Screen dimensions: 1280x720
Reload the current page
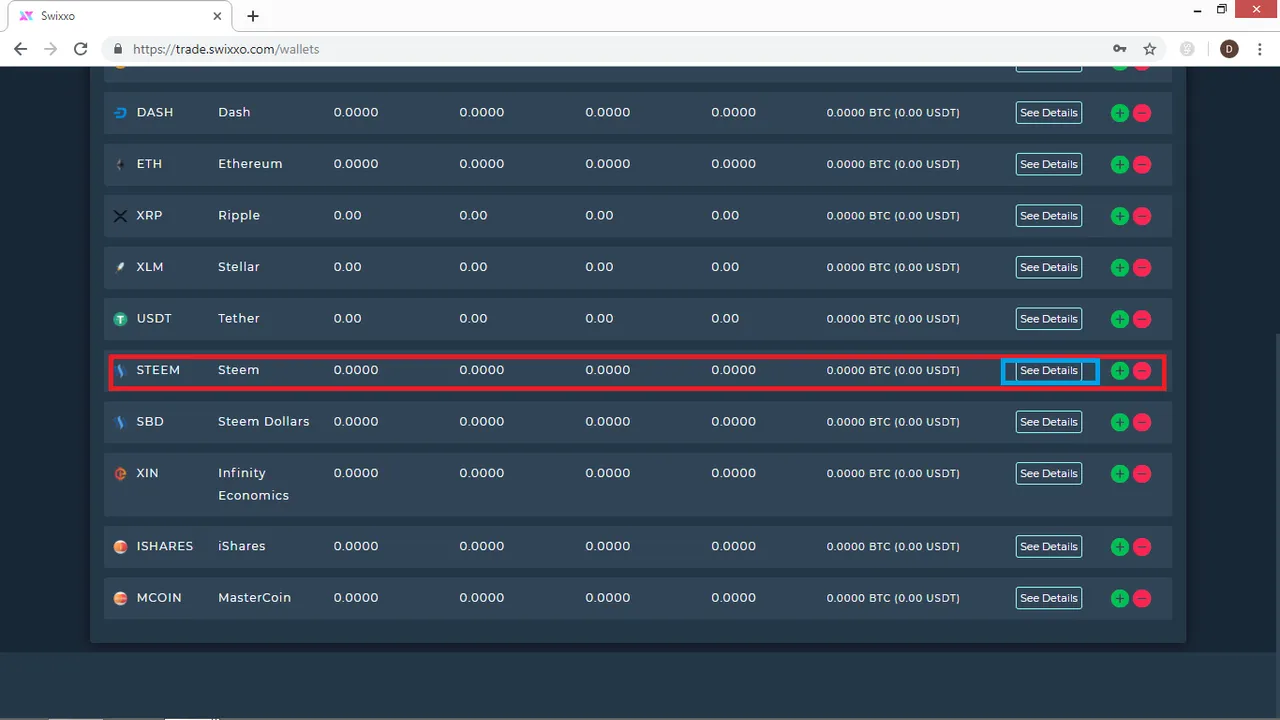[x=81, y=49]
